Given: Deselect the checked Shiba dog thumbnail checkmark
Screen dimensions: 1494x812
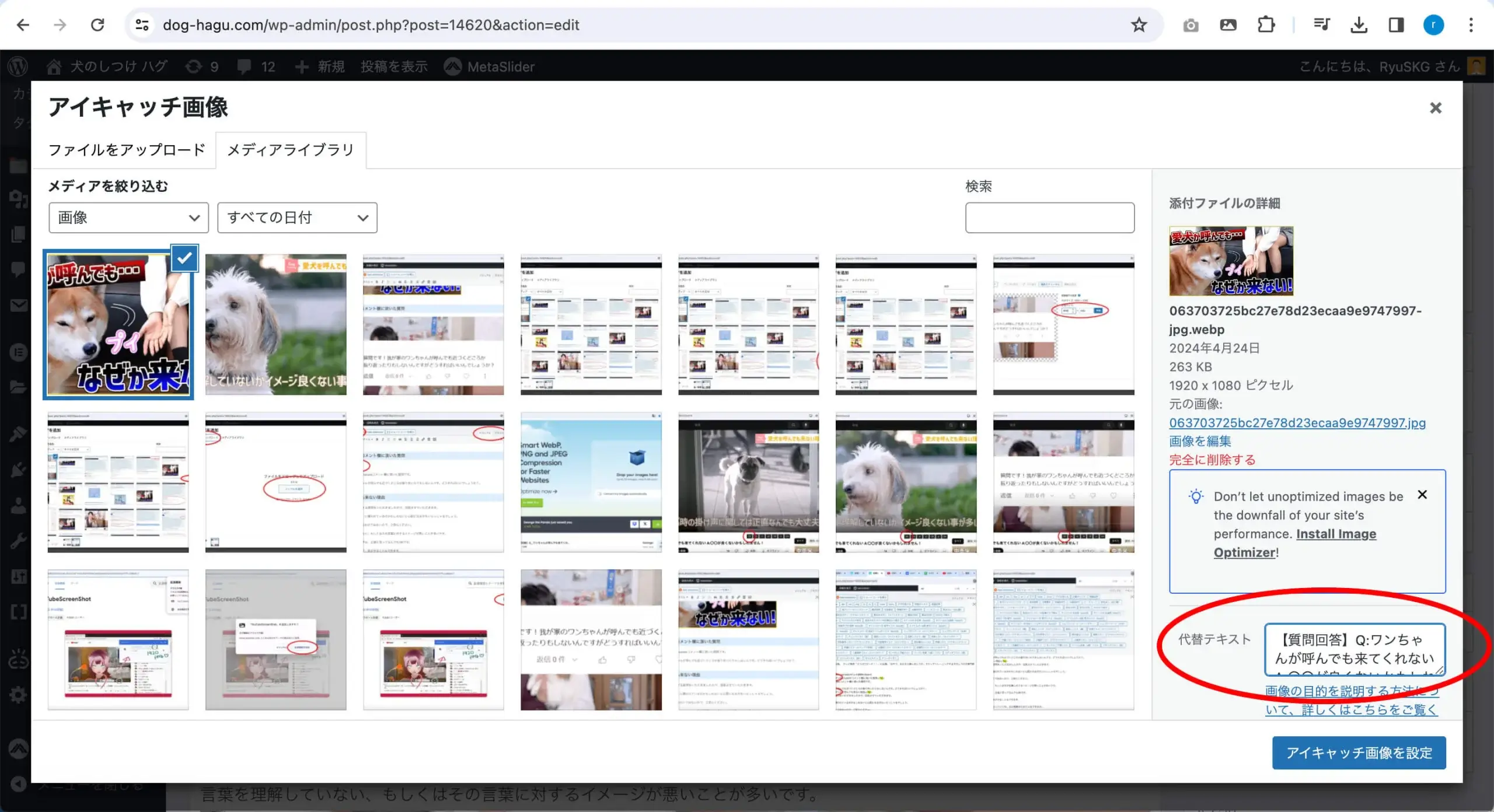Looking at the screenshot, I should click(x=184, y=258).
